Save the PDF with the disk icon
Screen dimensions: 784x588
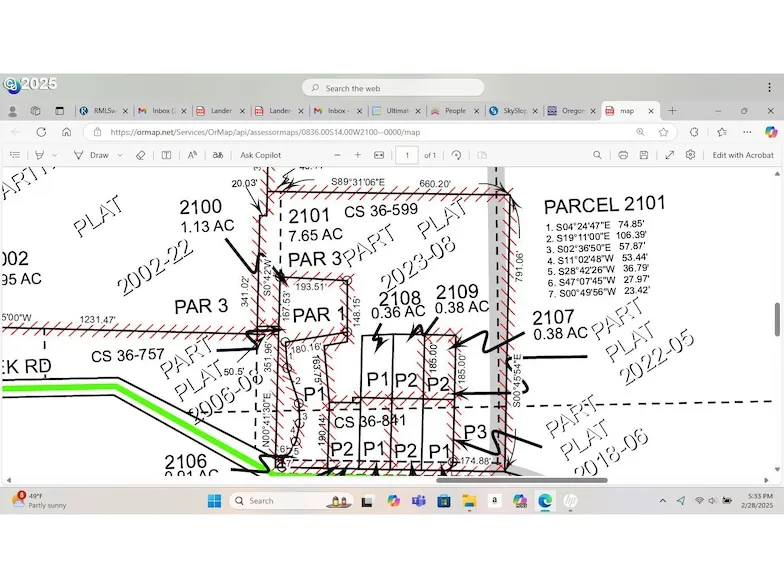(x=646, y=155)
